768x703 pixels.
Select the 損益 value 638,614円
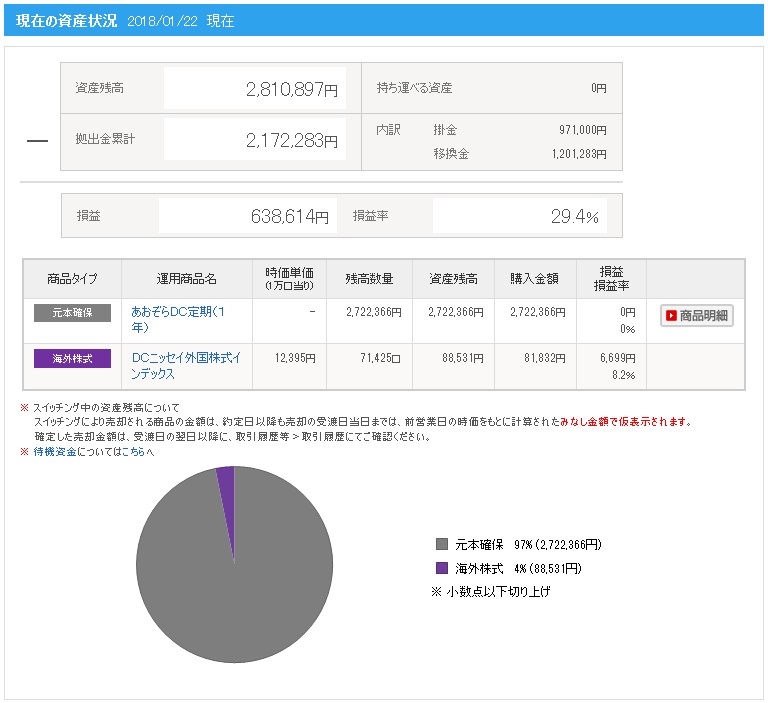tap(289, 216)
